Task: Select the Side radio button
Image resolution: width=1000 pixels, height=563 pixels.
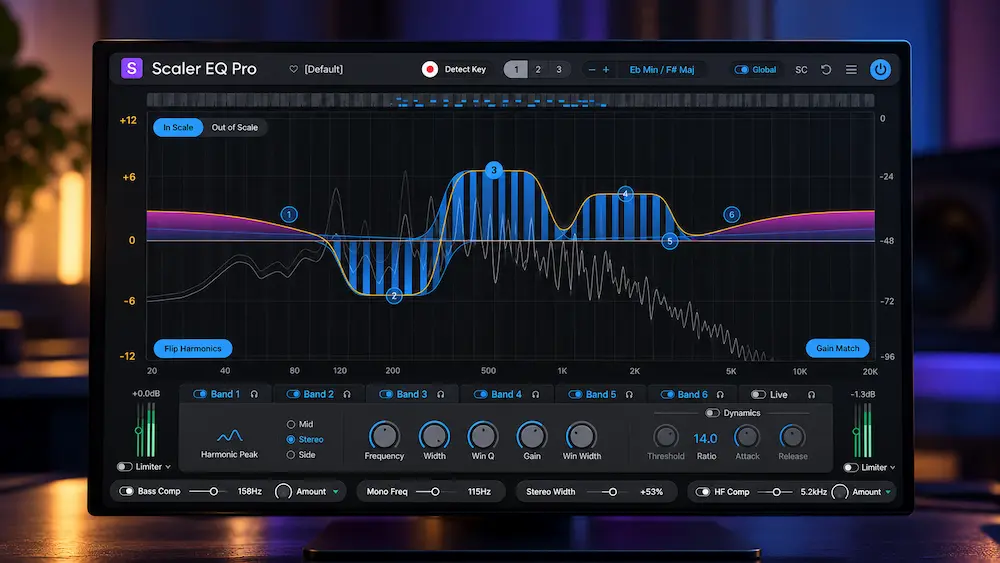Action: (x=291, y=455)
